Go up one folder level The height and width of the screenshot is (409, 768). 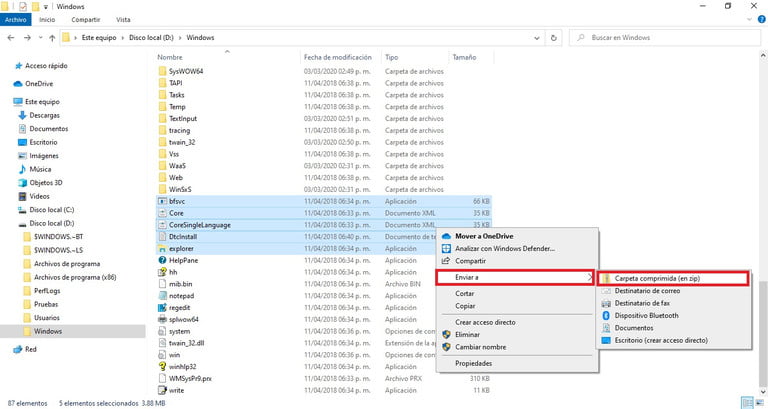click(52, 38)
